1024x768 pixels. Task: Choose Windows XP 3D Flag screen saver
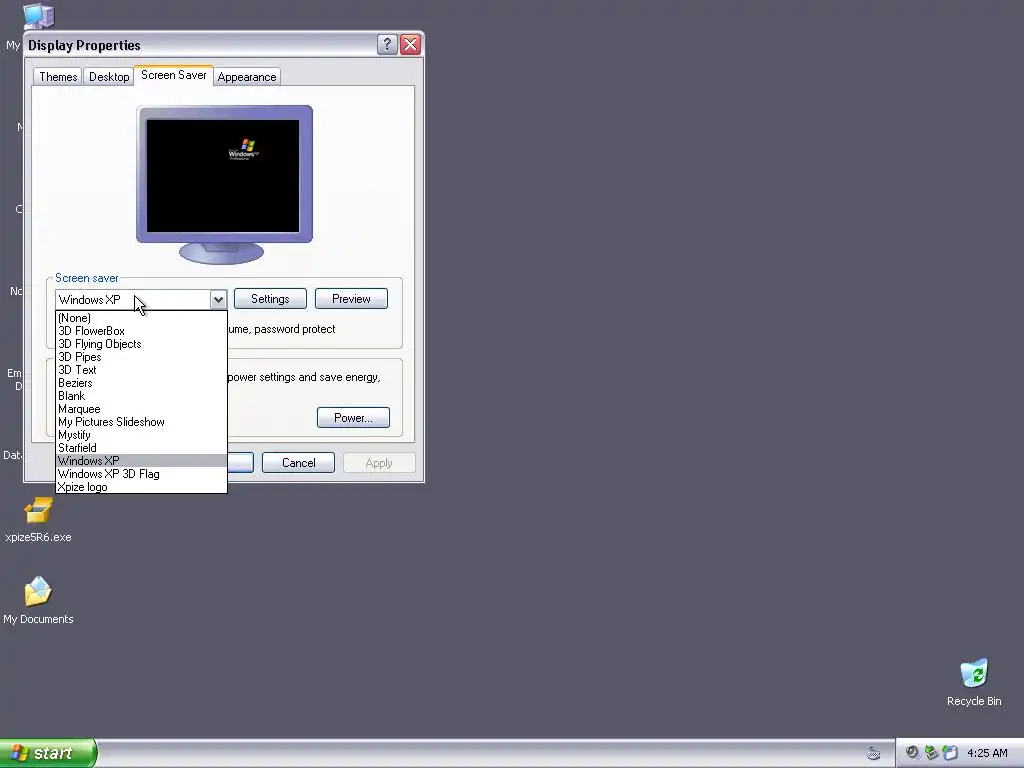(141, 473)
